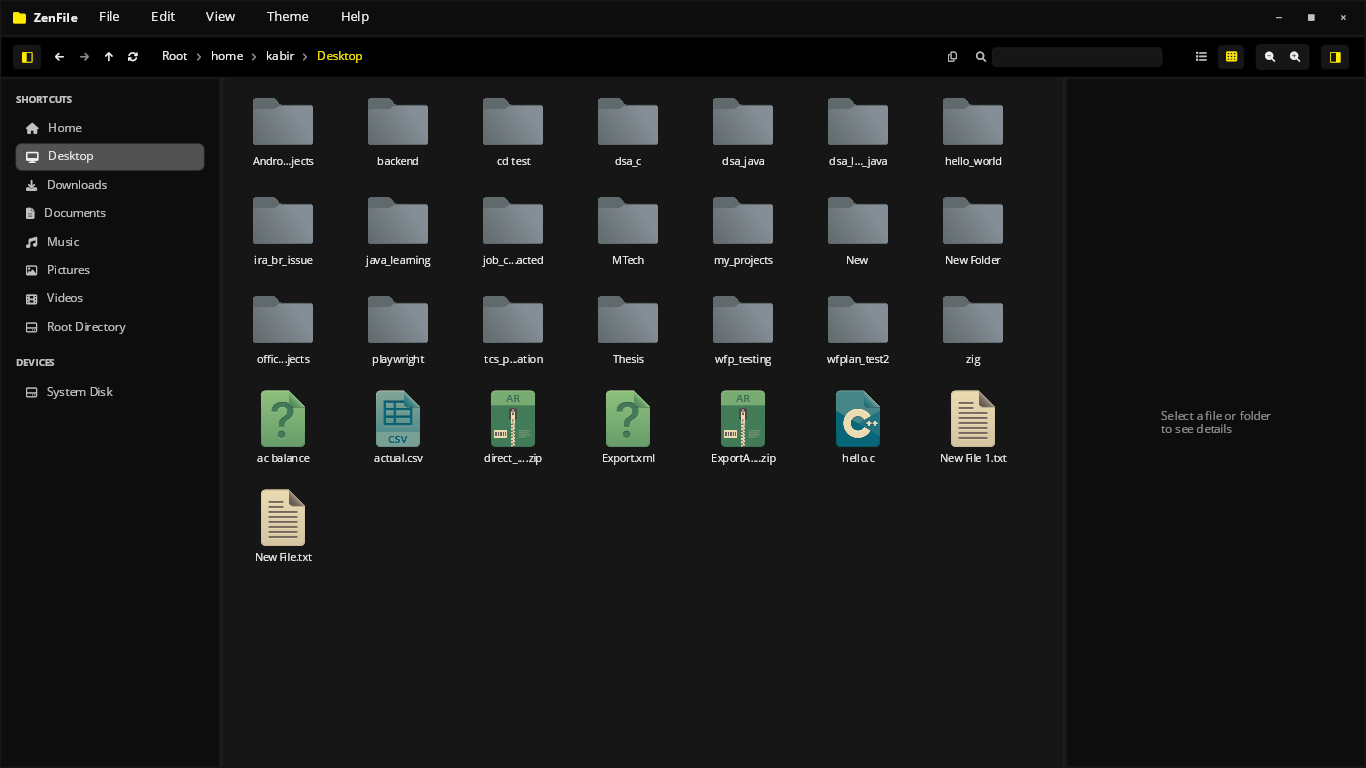Select the folder named New
1366x768 pixels.
[858, 230]
